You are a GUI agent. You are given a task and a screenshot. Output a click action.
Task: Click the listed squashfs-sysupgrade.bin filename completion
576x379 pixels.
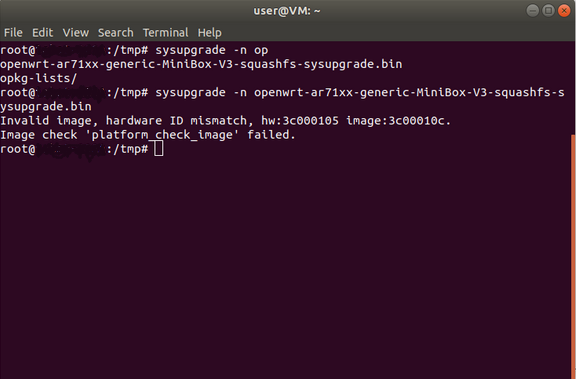pyautogui.click(x=201, y=64)
